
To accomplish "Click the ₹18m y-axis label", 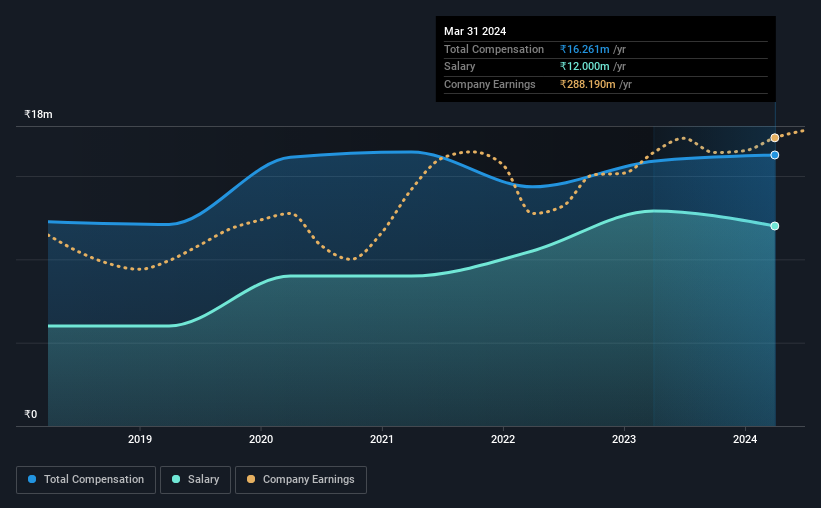I will click(38, 114).
